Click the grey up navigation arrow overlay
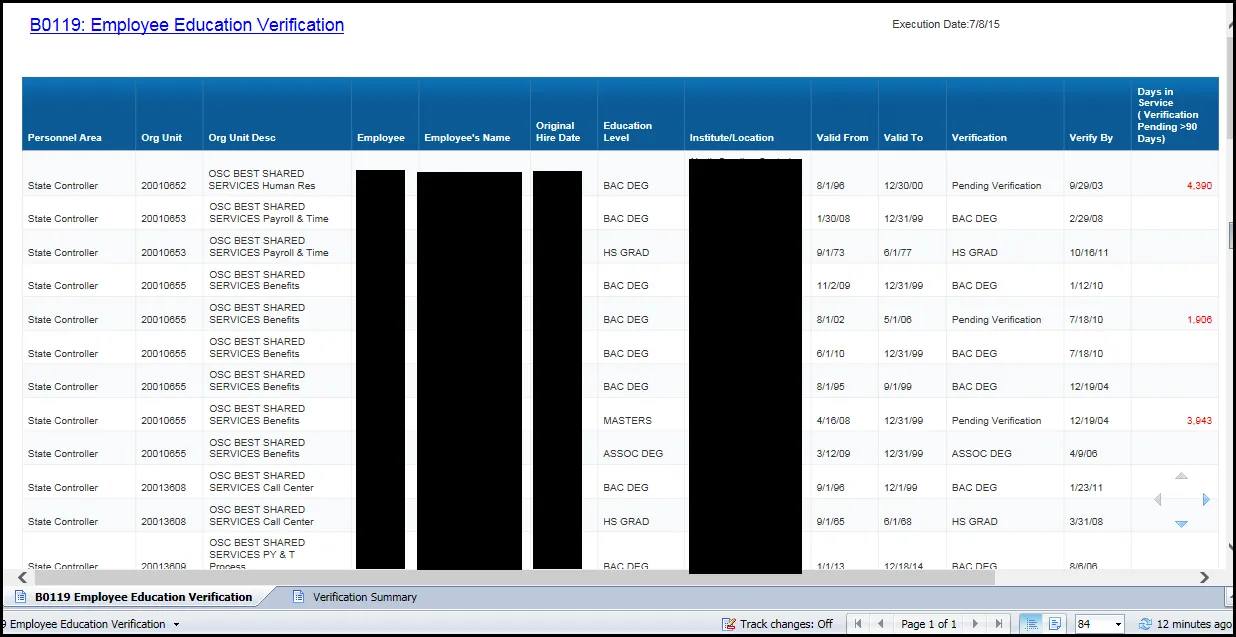This screenshot has width=1236, height=637. 1181,476
